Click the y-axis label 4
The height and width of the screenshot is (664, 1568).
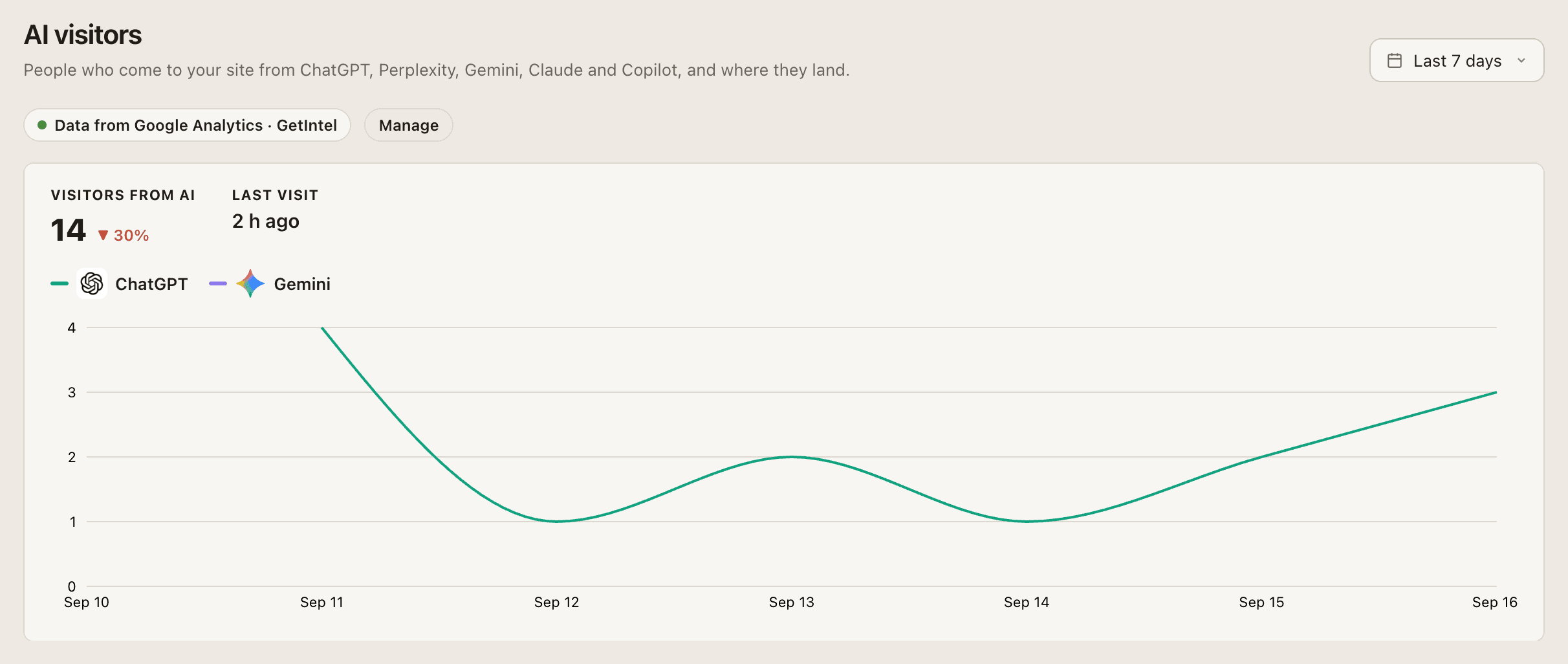pyautogui.click(x=72, y=327)
